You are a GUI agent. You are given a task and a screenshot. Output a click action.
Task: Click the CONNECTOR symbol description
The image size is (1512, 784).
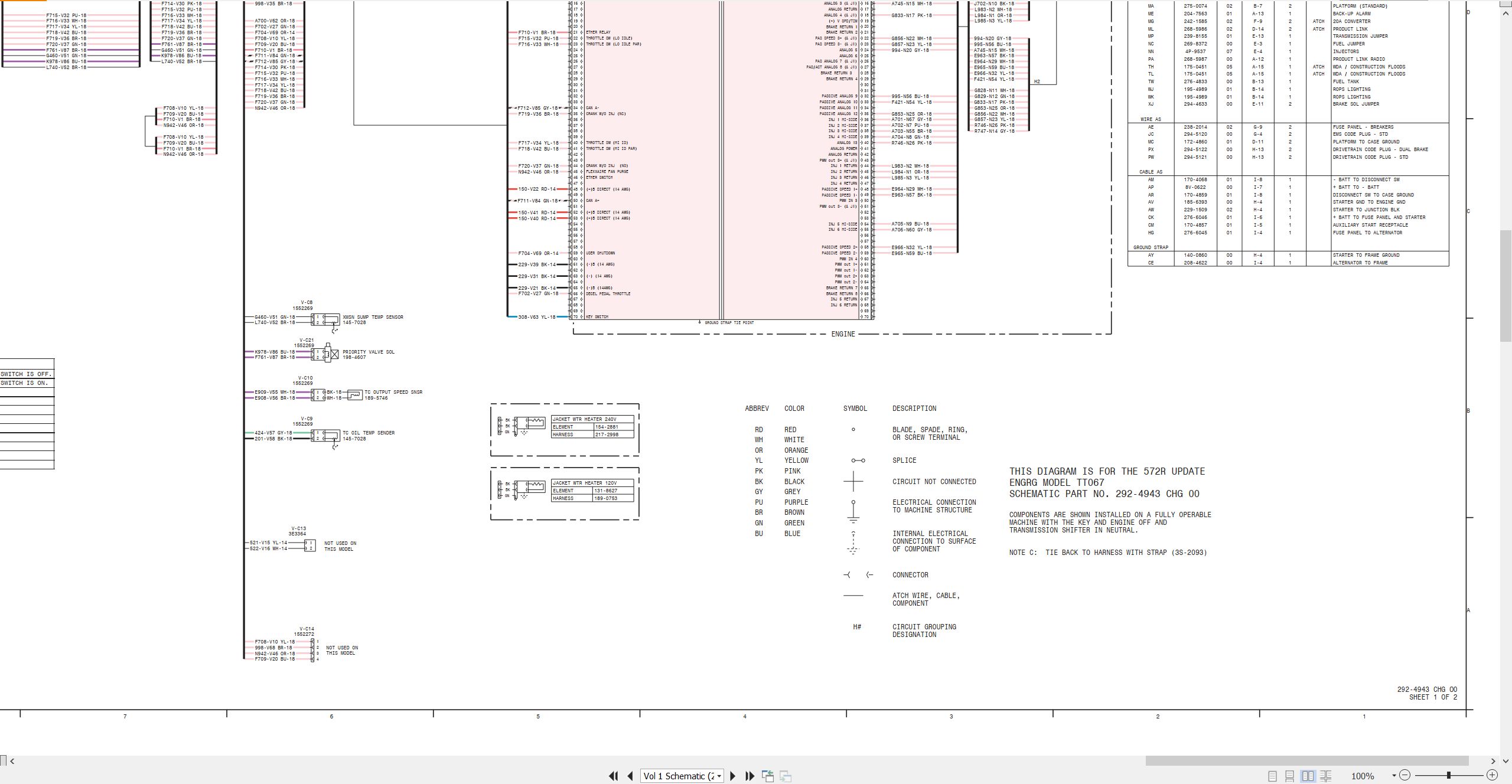pyautogui.click(x=910, y=575)
